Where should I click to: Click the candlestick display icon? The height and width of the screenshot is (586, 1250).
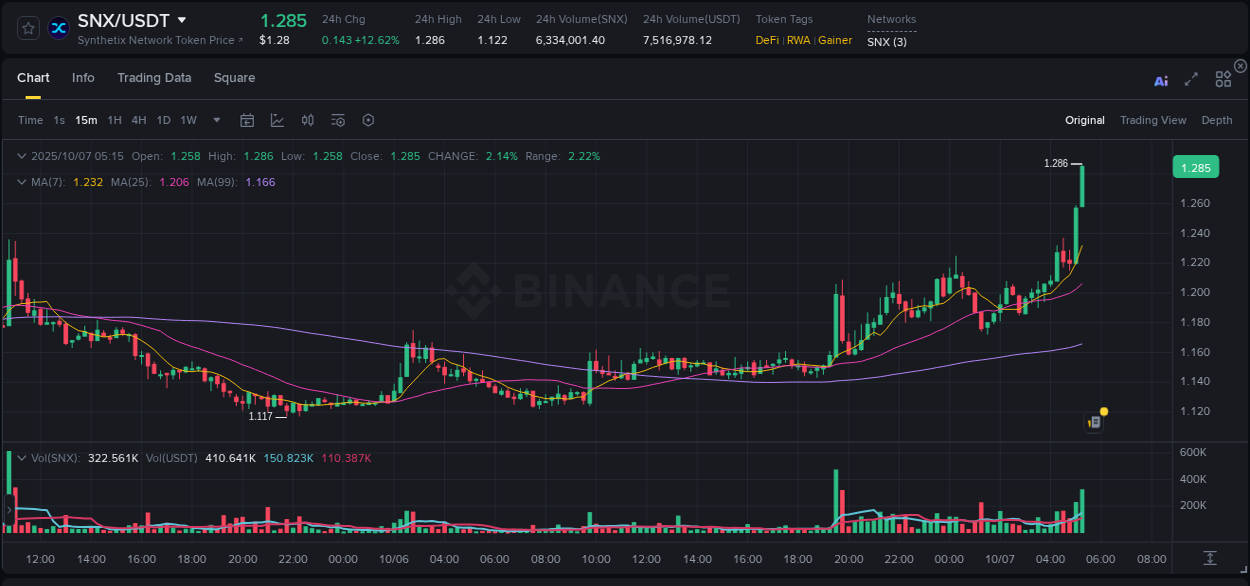coord(307,120)
